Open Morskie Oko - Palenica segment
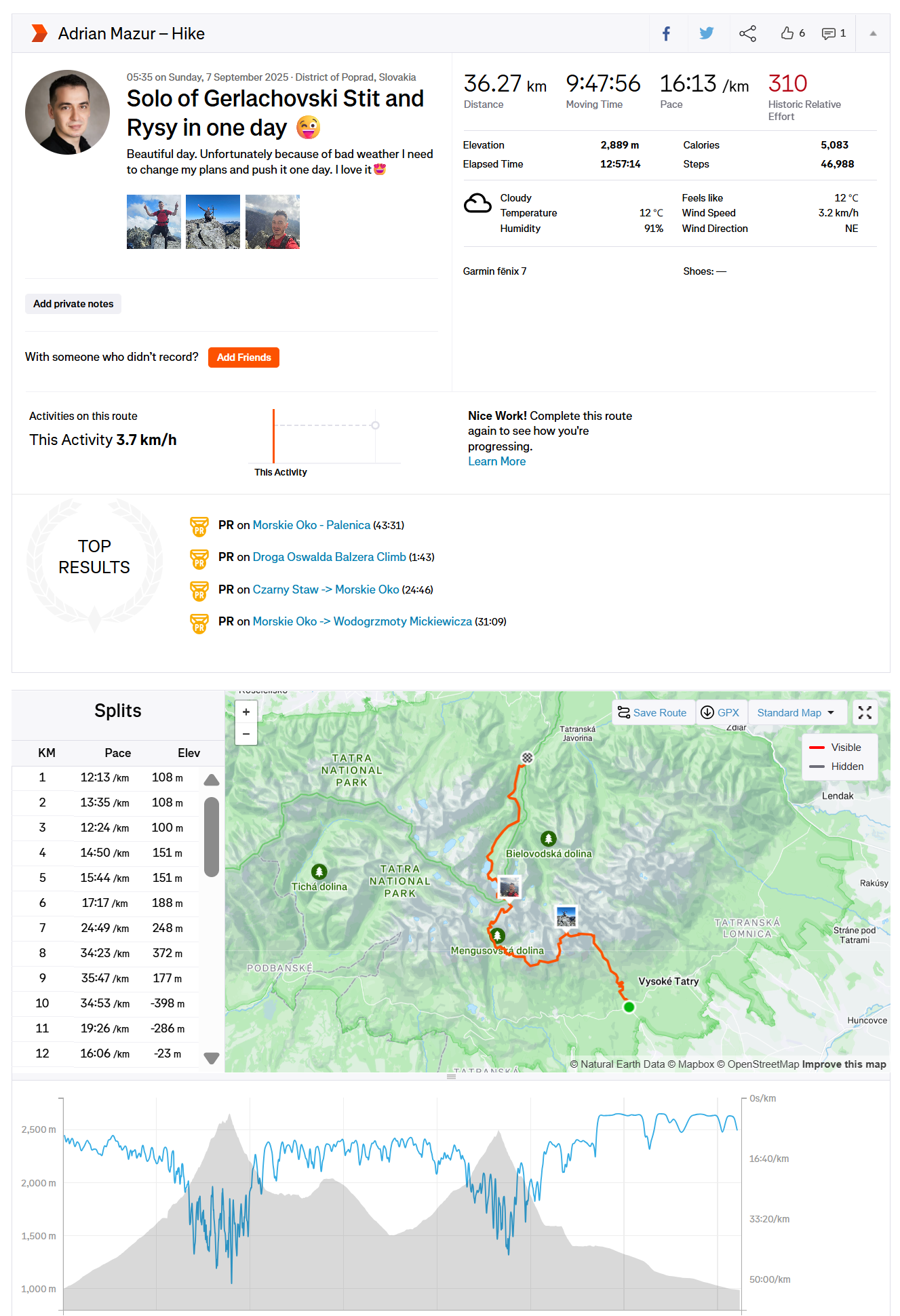 (311, 525)
